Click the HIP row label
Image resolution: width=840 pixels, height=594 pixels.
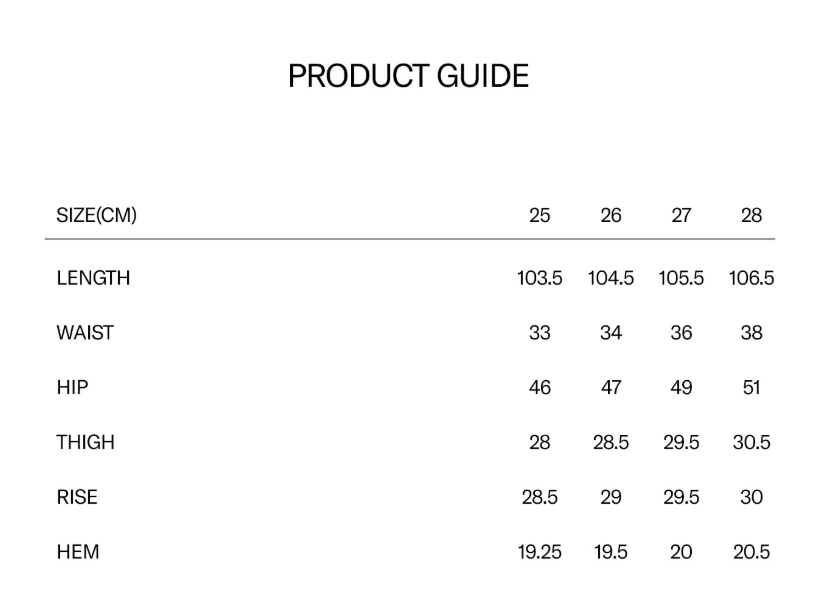point(72,387)
